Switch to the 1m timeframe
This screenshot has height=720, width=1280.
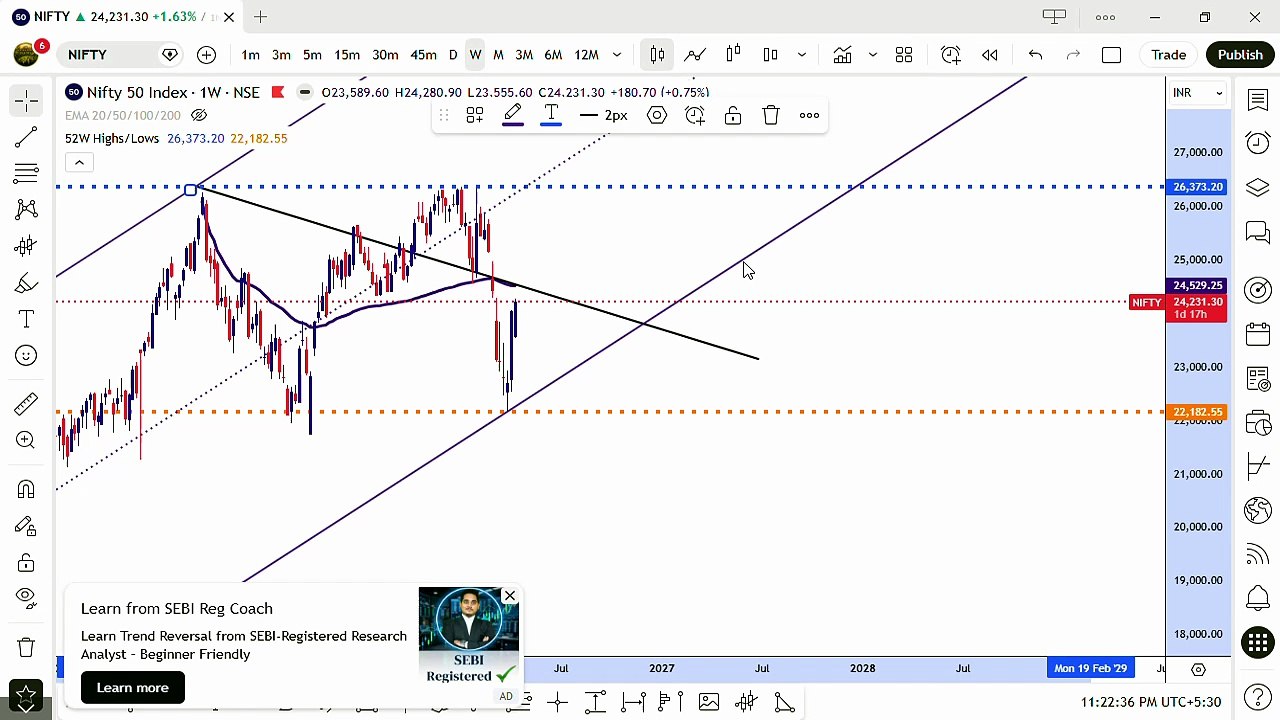(x=250, y=55)
